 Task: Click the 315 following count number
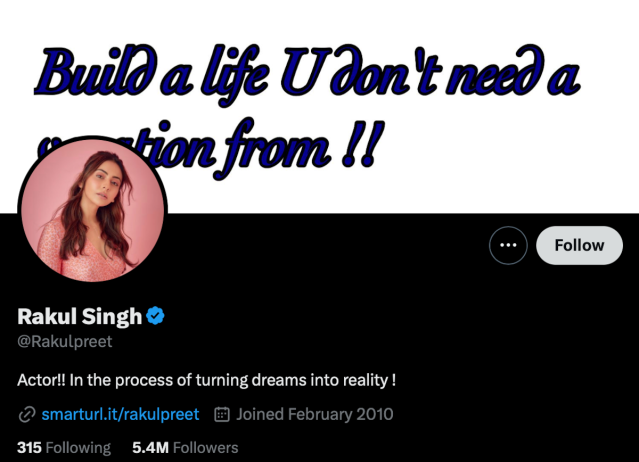(x=29, y=448)
